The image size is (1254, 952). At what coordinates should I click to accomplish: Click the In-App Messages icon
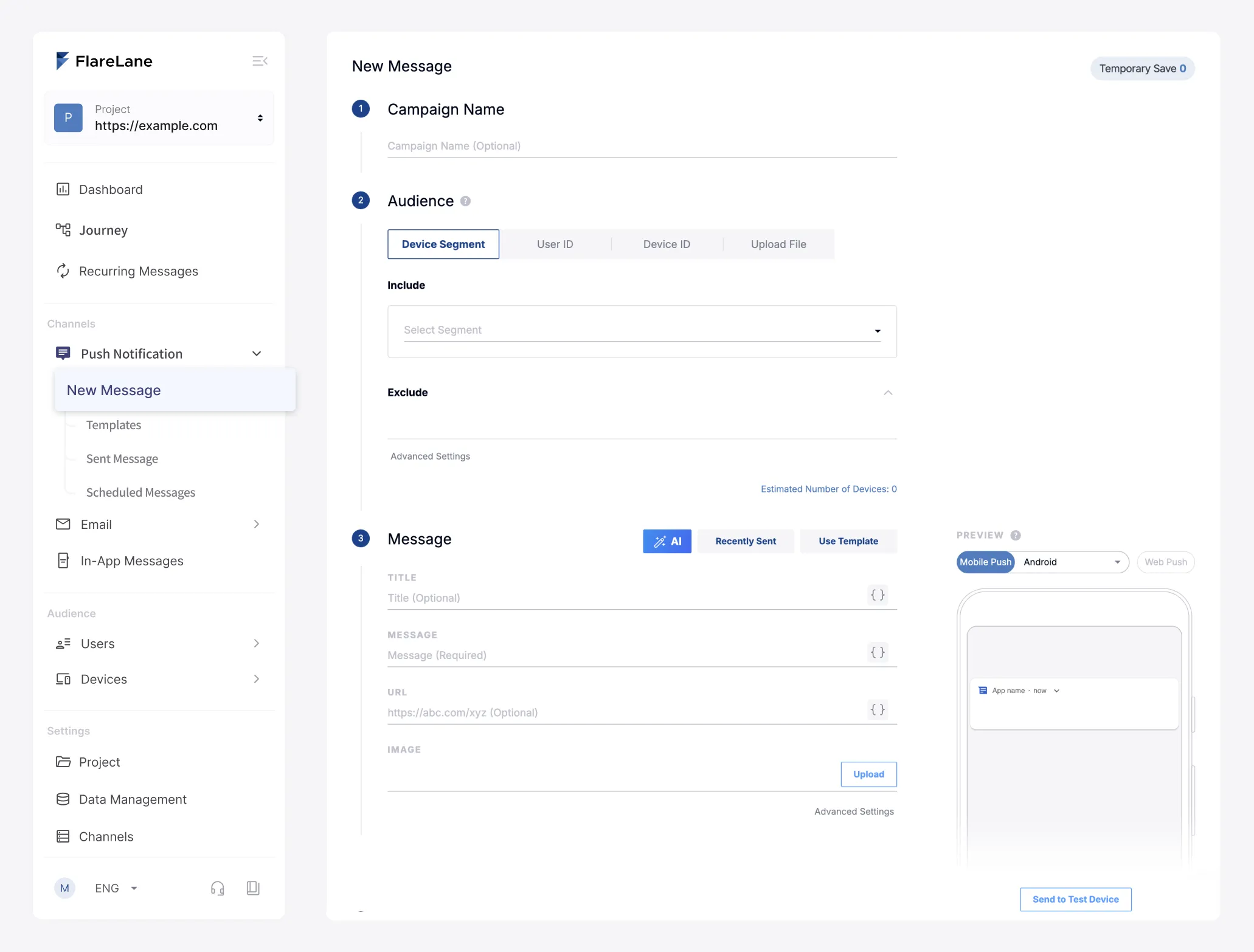[63, 561]
